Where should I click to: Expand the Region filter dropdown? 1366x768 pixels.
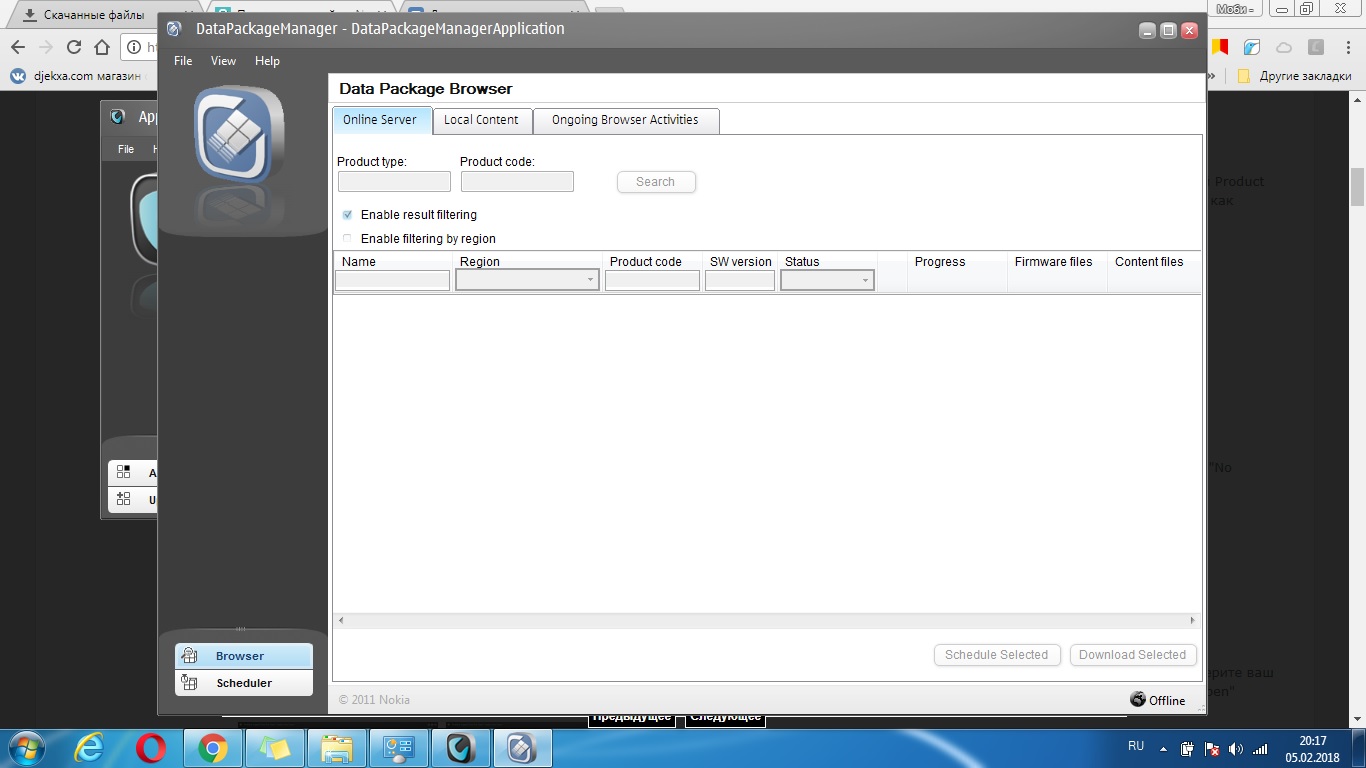590,281
